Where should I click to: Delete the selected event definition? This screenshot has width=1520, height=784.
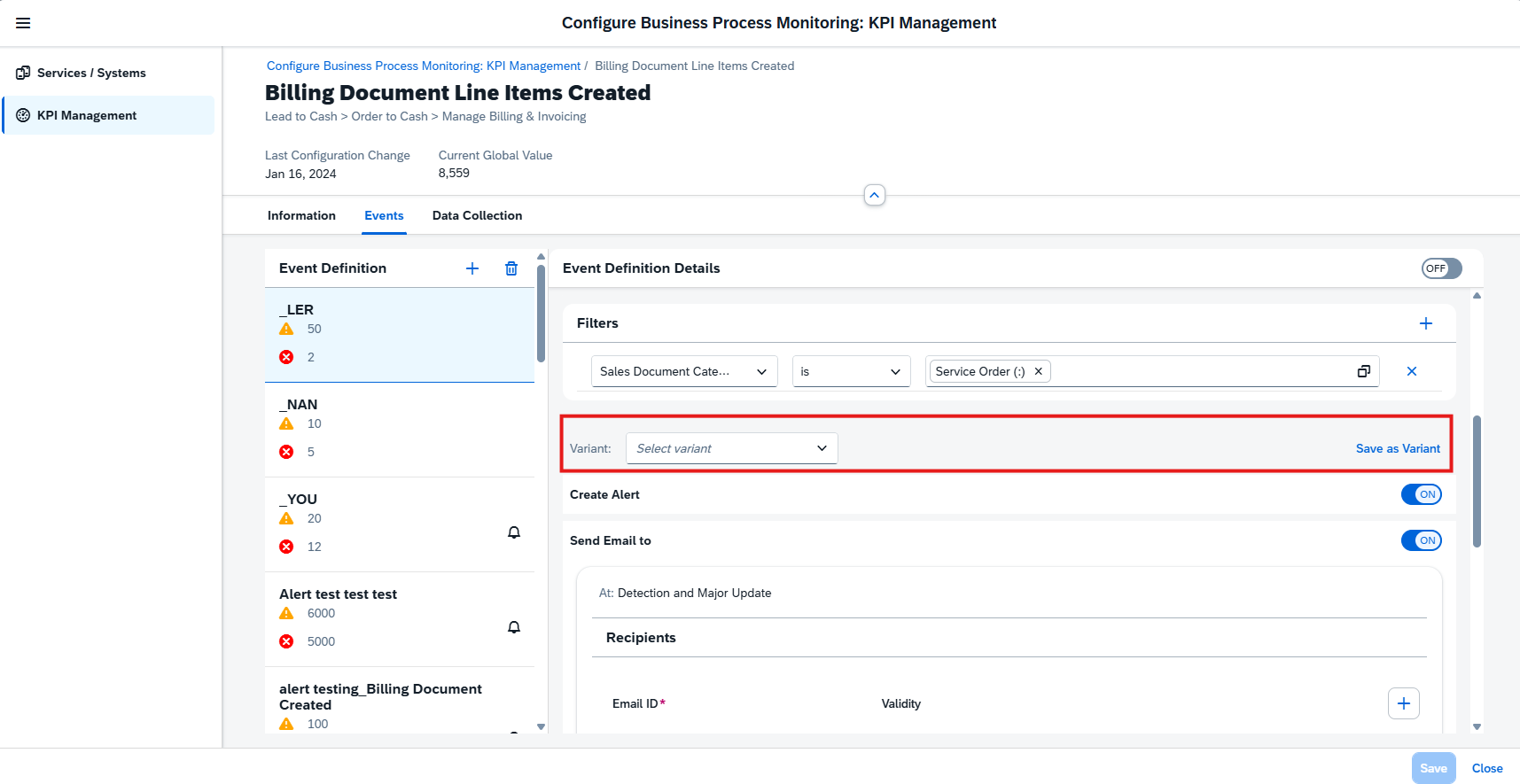click(x=511, y=268)
